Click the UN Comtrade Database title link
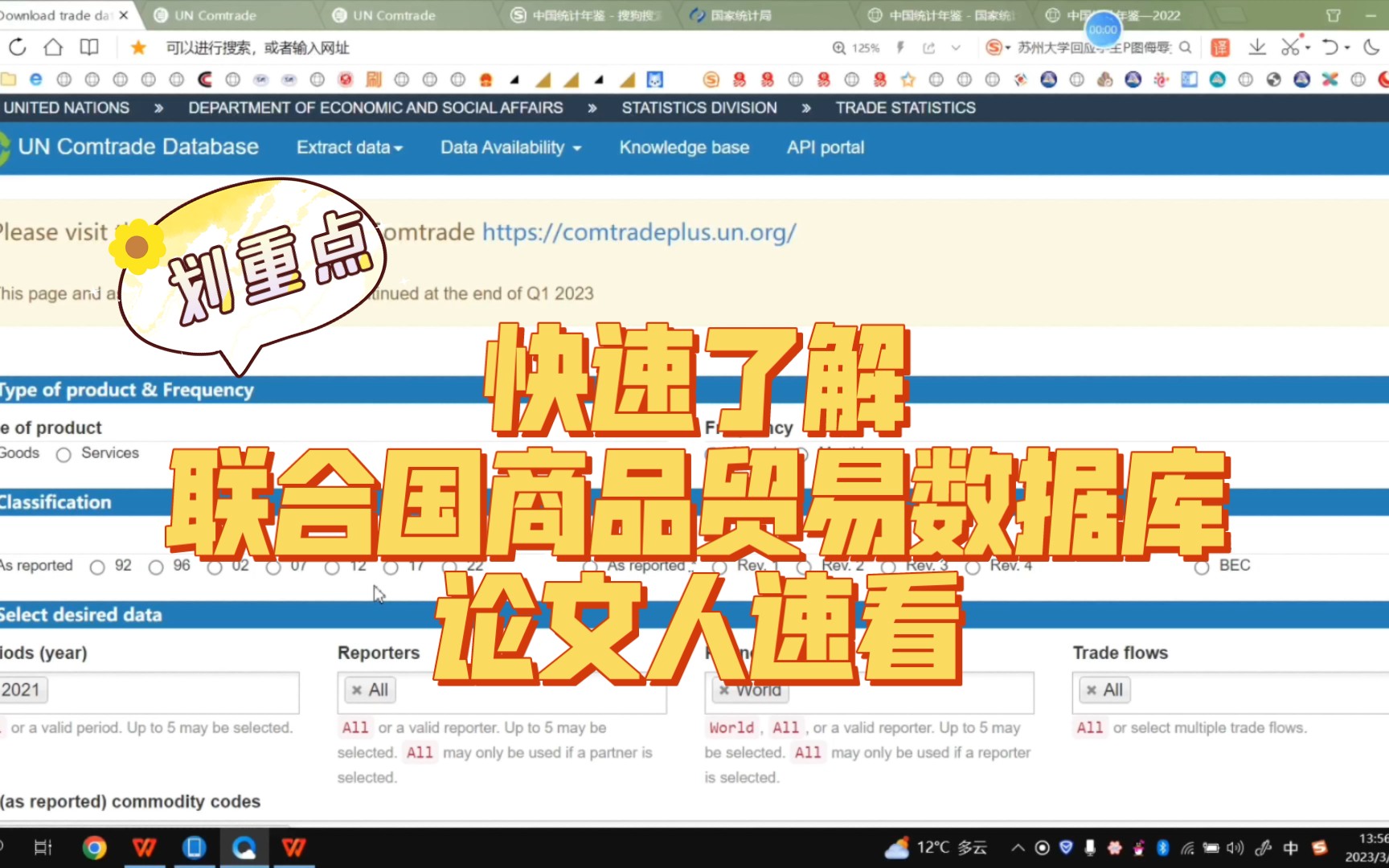This screenshot has height=868, width=1389. click(138, 147)
